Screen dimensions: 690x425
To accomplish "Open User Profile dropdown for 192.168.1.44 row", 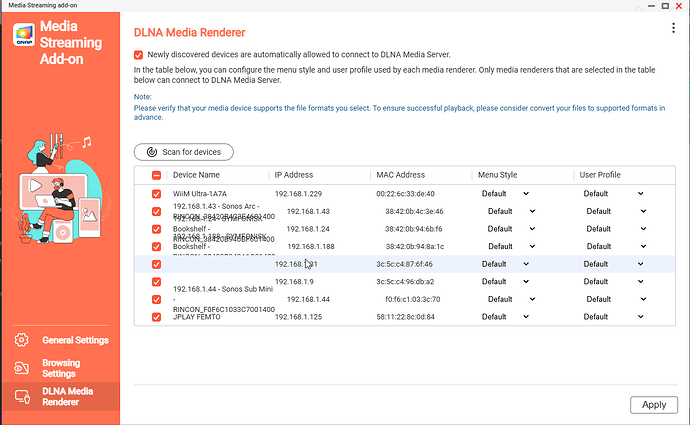I will coord(616,299).
